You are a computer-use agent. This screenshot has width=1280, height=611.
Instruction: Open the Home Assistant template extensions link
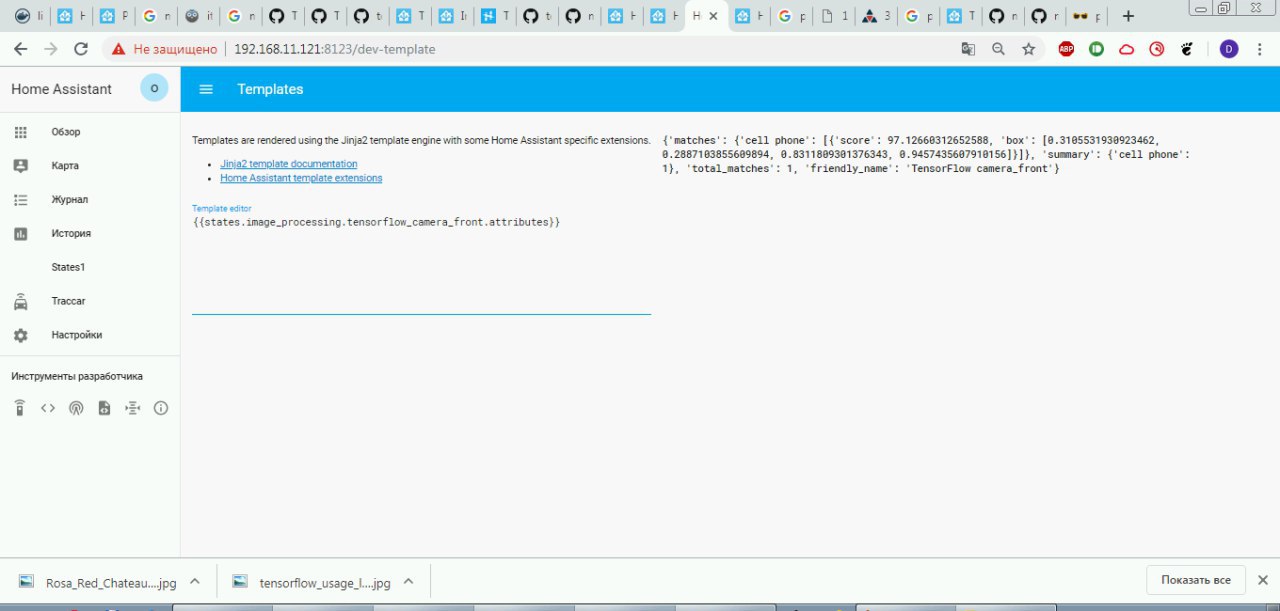[x=301, y=178]
